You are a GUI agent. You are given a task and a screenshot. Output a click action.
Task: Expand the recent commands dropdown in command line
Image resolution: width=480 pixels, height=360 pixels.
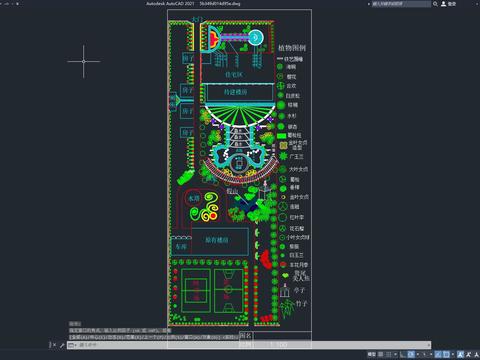tap(72, 345)
